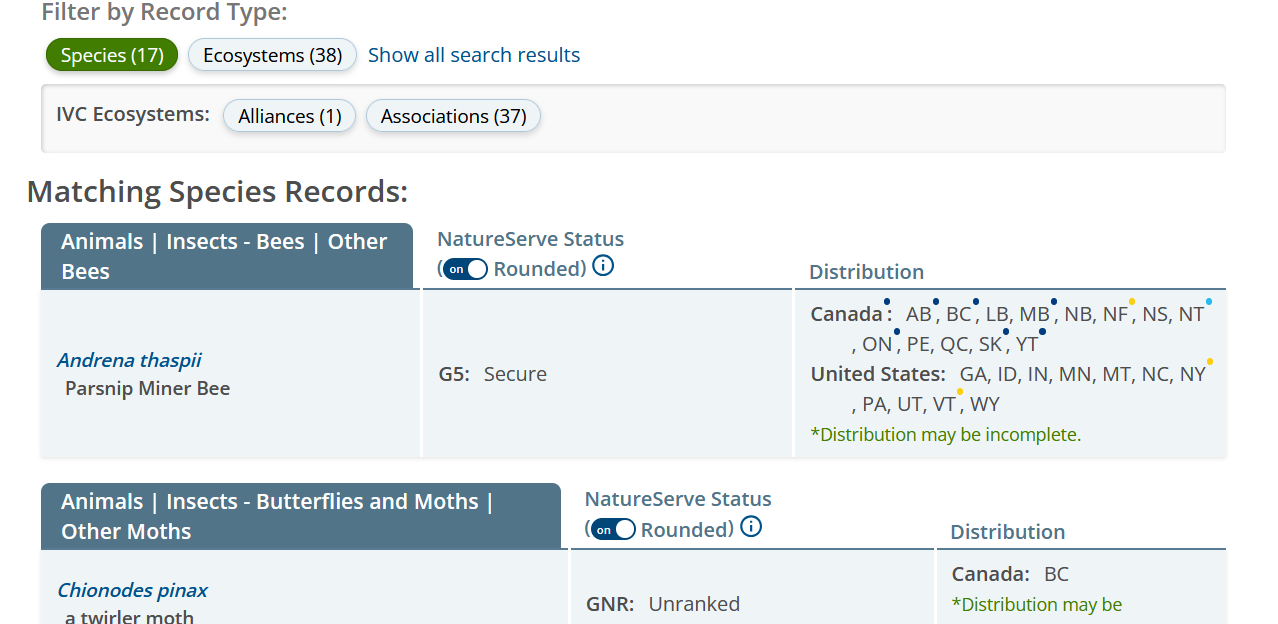This screenshot has width=1278, height=624.
Task: Click the light blue status dot next to NT
Action: 1209,301
